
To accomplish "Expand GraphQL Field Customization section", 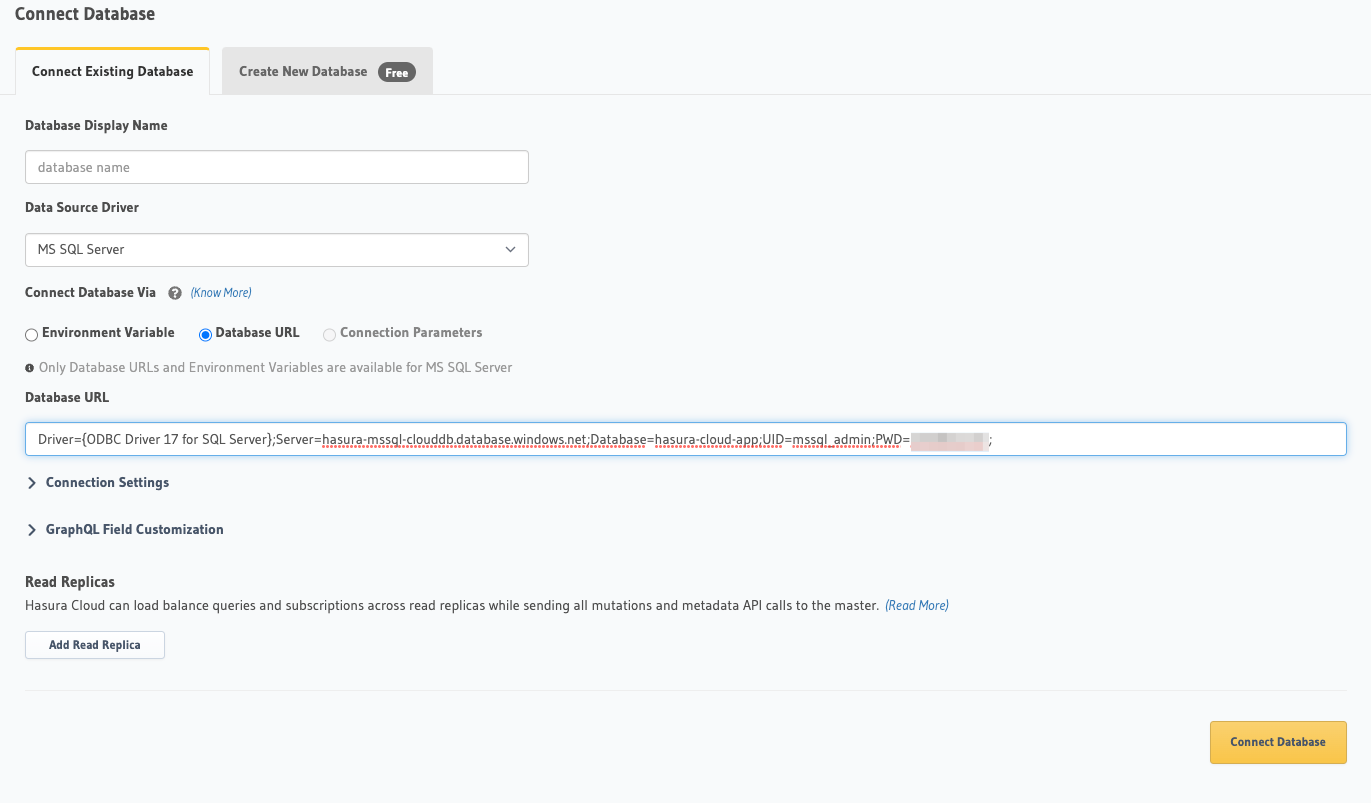I will [x=126, y=530].
